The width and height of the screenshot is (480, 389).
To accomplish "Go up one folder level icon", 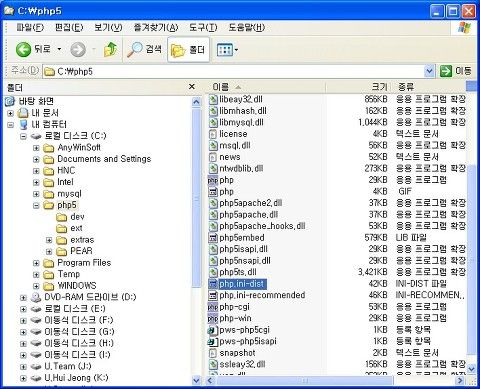I will point(110,50).
